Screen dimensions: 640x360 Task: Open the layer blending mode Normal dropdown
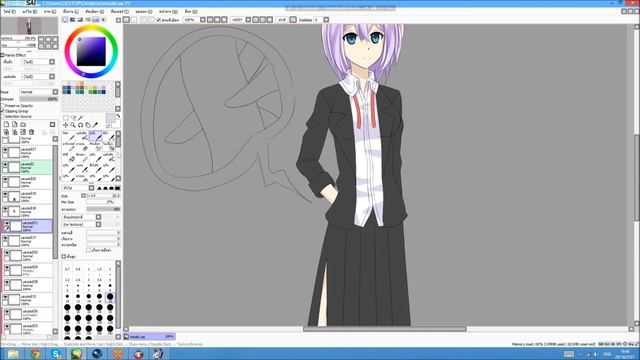[55, 92]
